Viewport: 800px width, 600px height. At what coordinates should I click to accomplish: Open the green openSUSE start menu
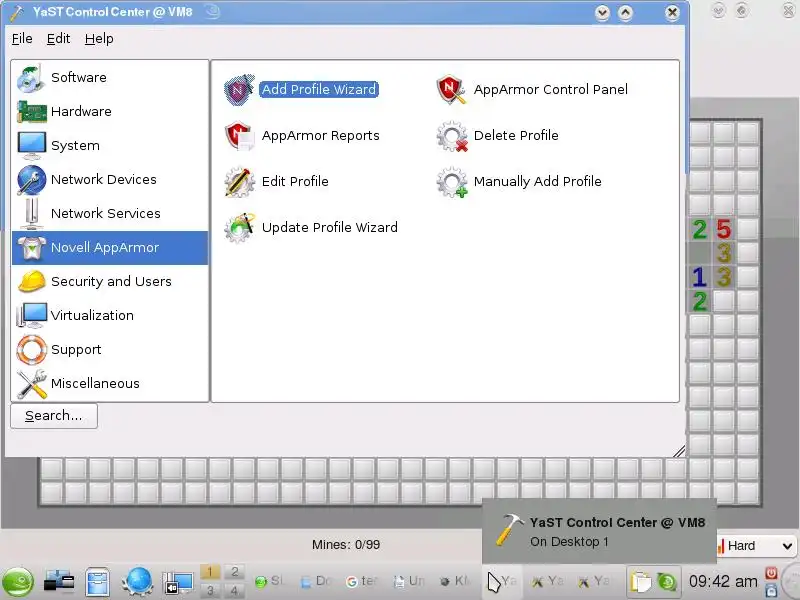click(x=18, y=582)
